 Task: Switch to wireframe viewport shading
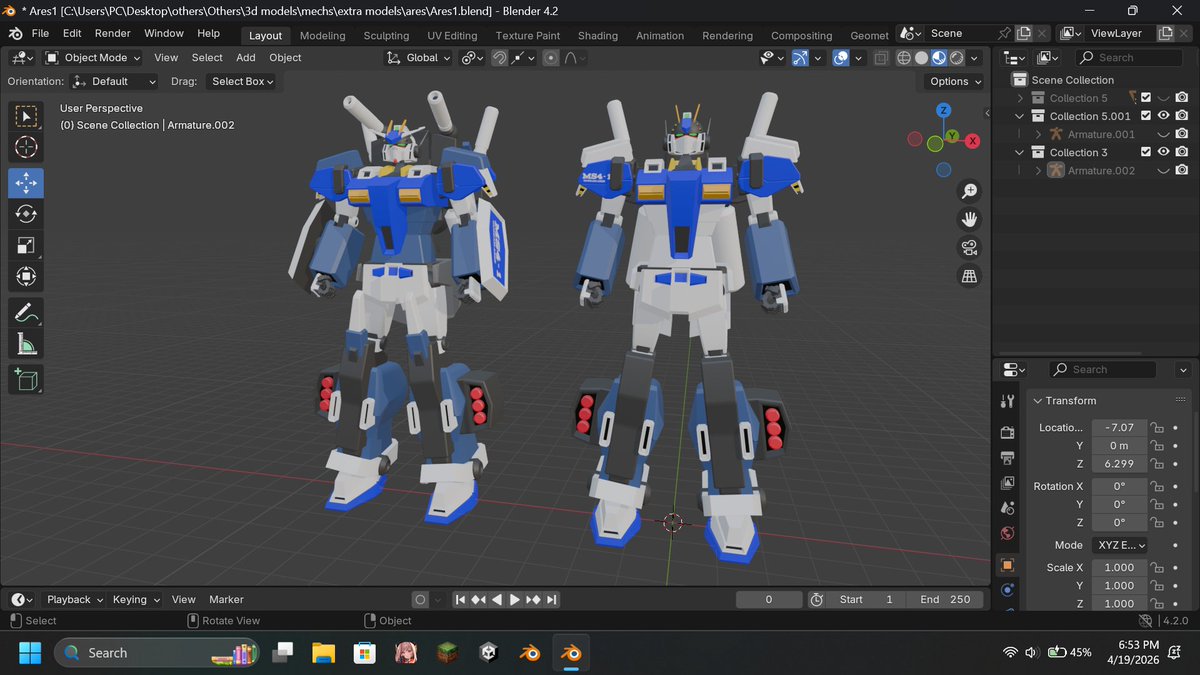click(904, 58)
